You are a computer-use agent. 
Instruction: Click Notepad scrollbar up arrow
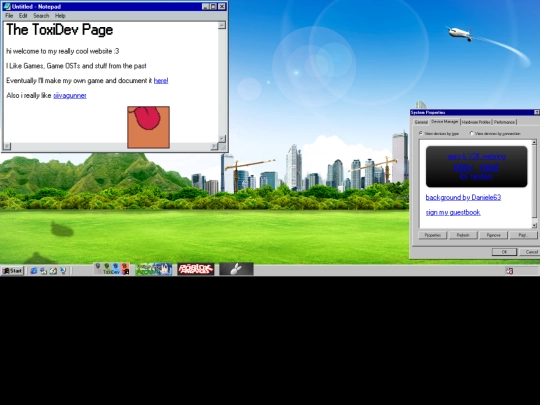click(x=222, y=25)
